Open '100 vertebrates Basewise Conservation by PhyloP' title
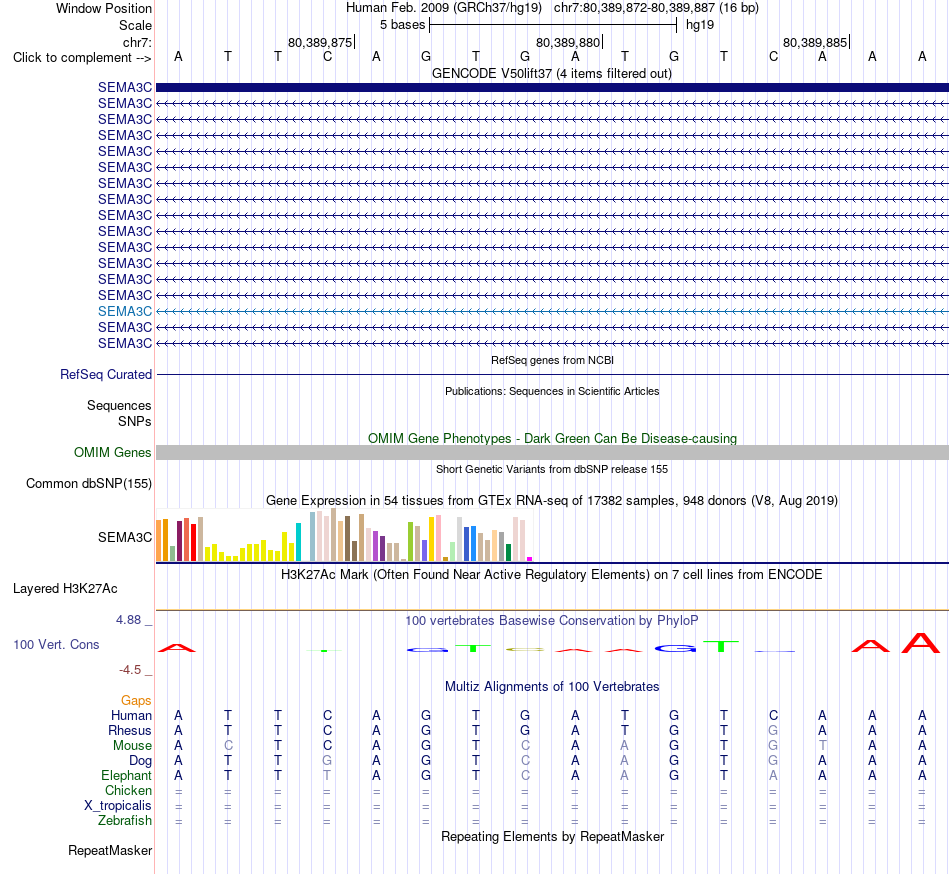Screen dimensions: 950x874 point(552,621)
